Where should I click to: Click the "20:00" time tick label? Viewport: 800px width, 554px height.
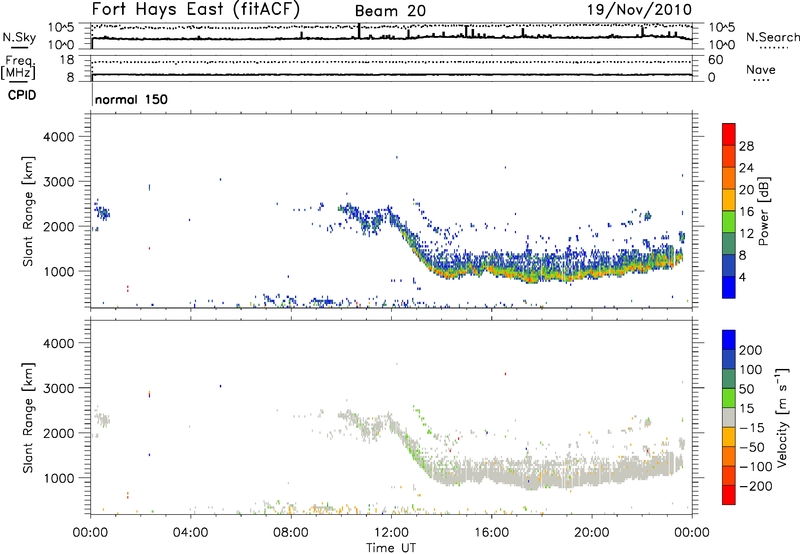point(591,533)
